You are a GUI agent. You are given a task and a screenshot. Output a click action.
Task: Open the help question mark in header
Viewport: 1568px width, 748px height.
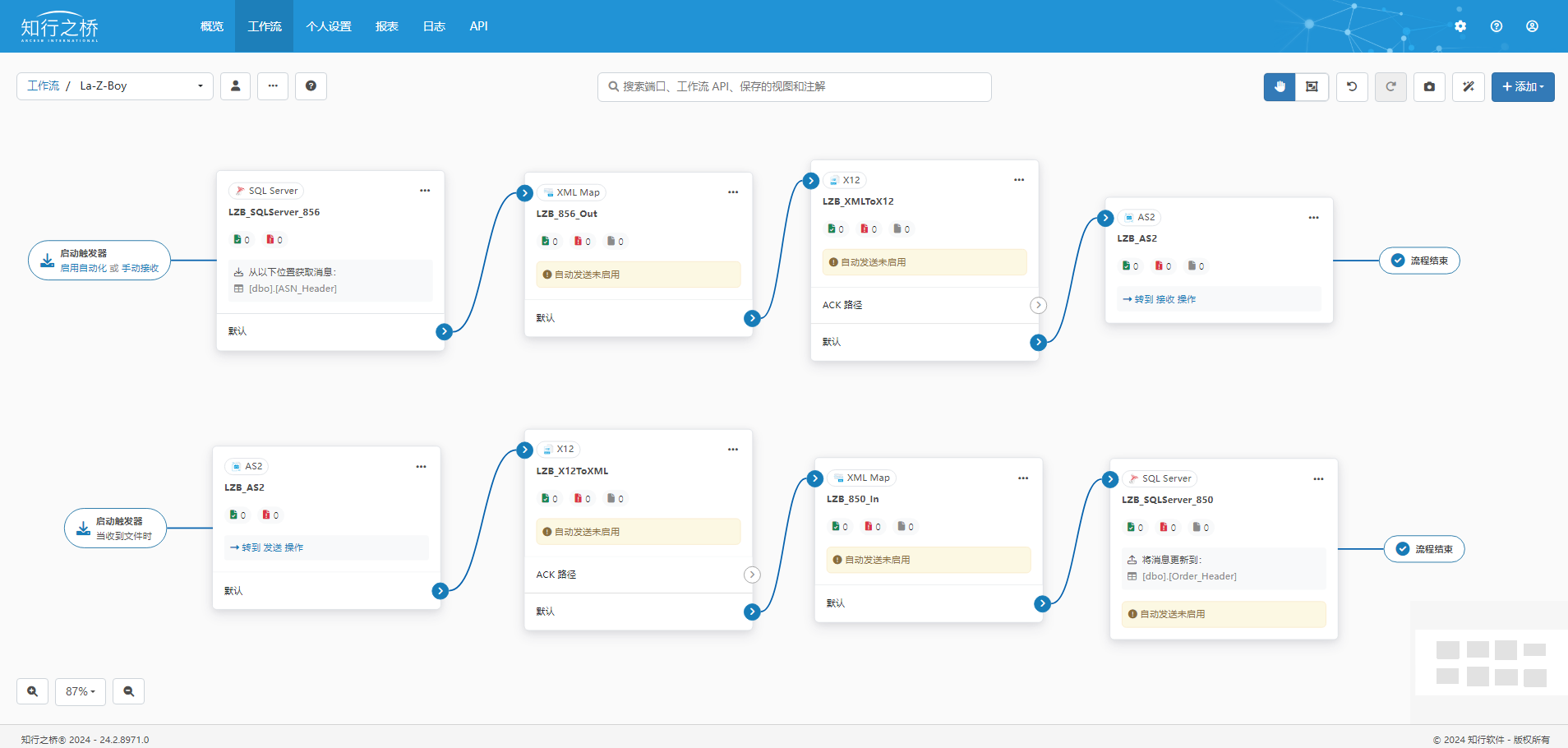[x=1497, y=26]
